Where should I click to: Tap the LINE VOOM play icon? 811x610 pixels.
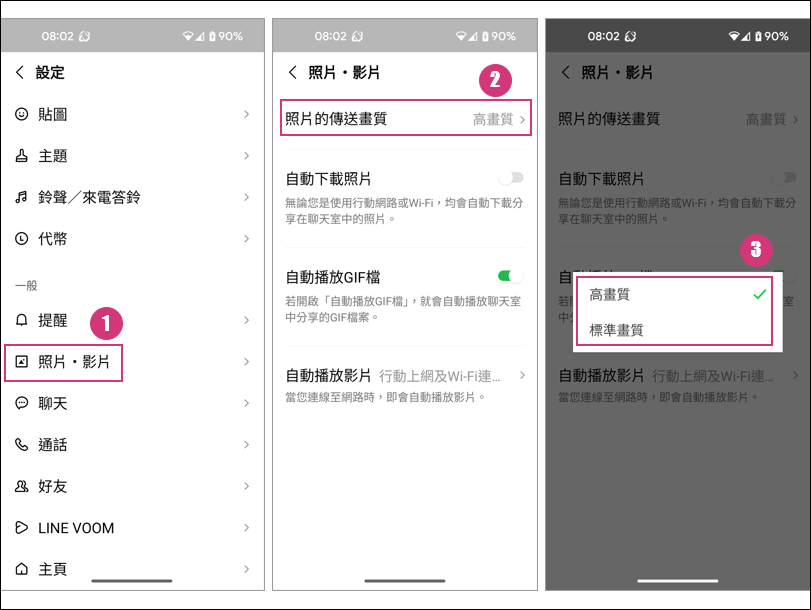click(21, 527)
